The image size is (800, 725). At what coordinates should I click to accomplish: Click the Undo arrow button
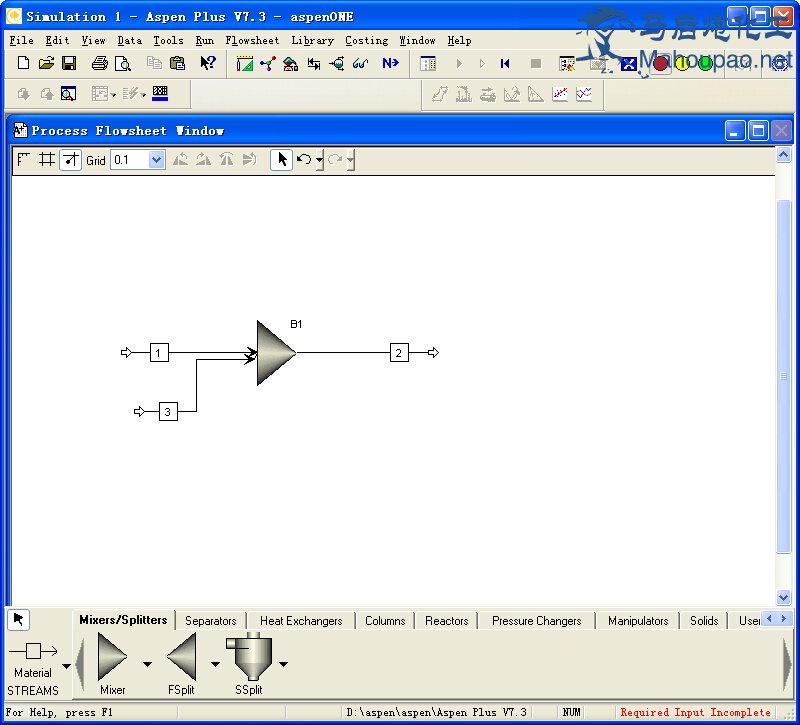click(x=304, y=160)
